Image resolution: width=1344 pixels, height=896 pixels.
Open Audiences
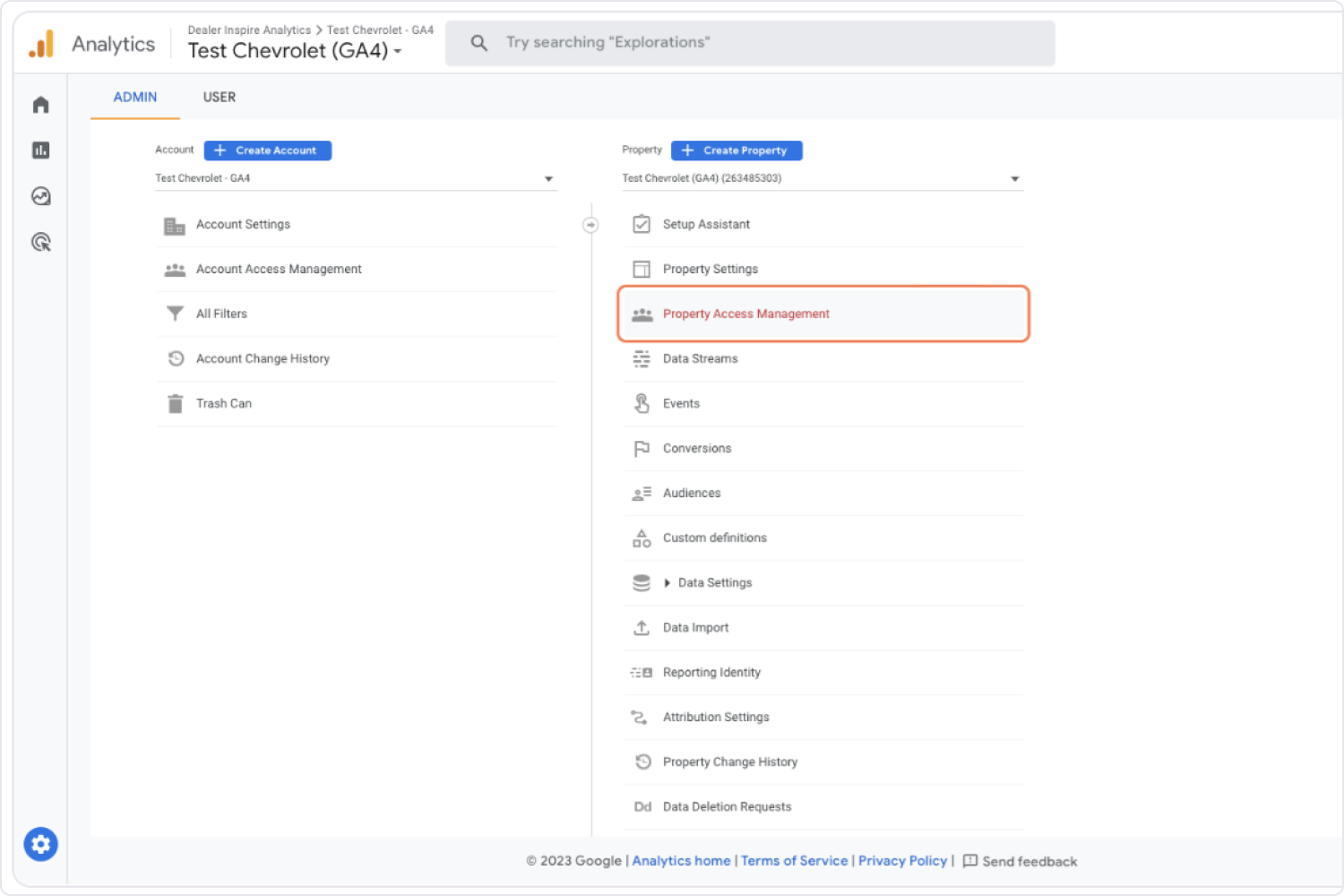click(824, 494)
